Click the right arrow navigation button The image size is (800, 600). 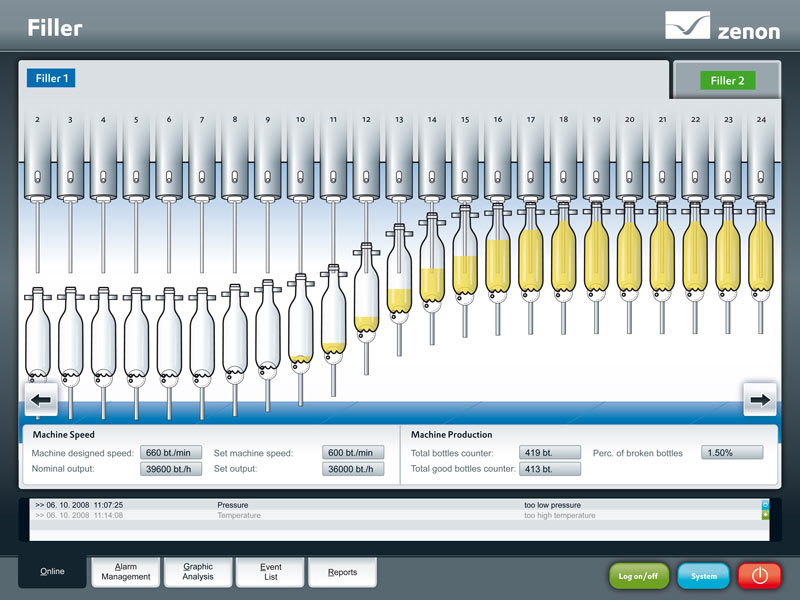[x=759, y=400]
